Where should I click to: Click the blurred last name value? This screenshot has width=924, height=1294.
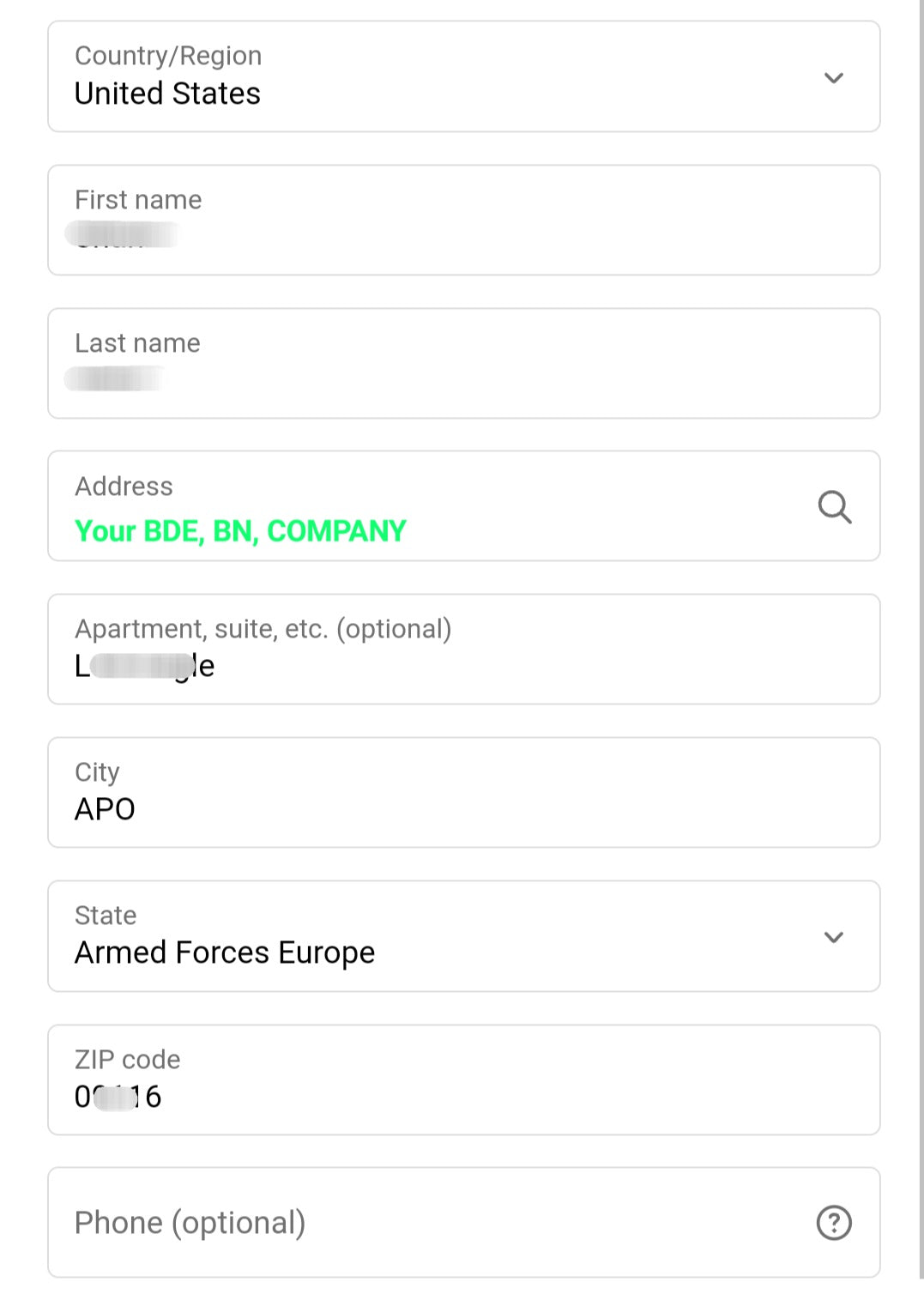pyautogui.click(x=116, y=378)
